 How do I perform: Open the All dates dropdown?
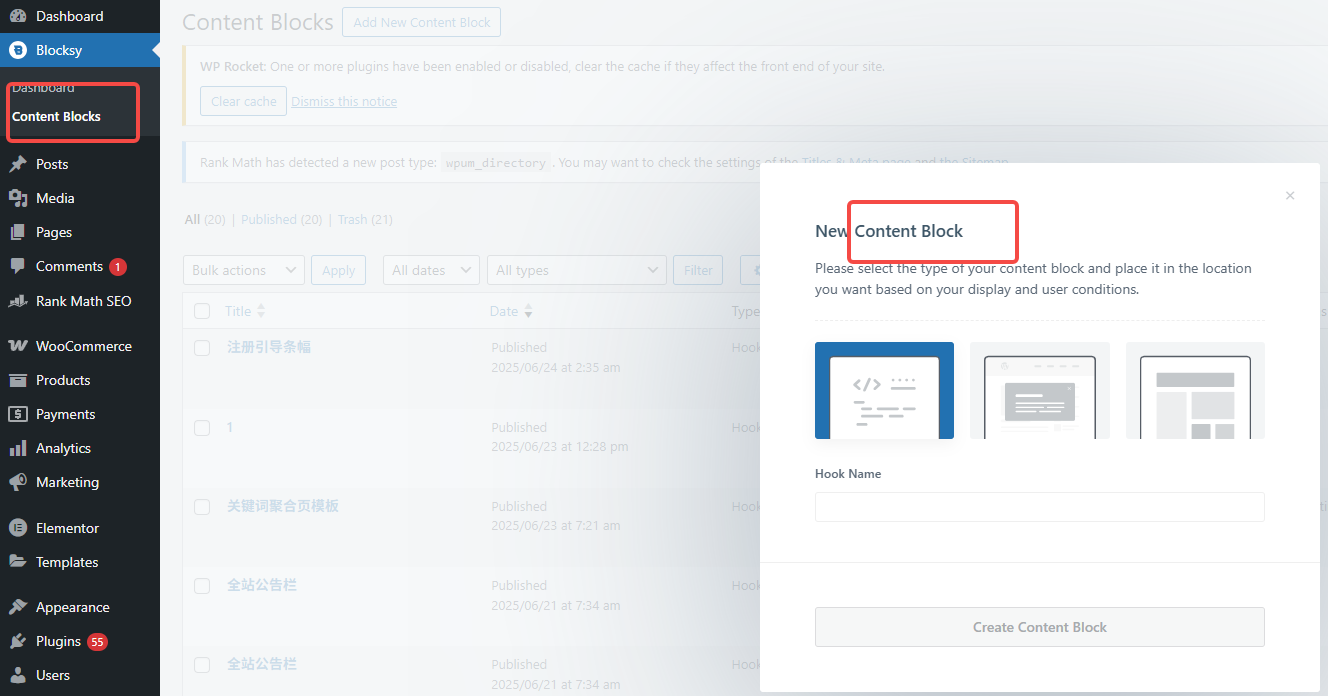click(431, 270)
